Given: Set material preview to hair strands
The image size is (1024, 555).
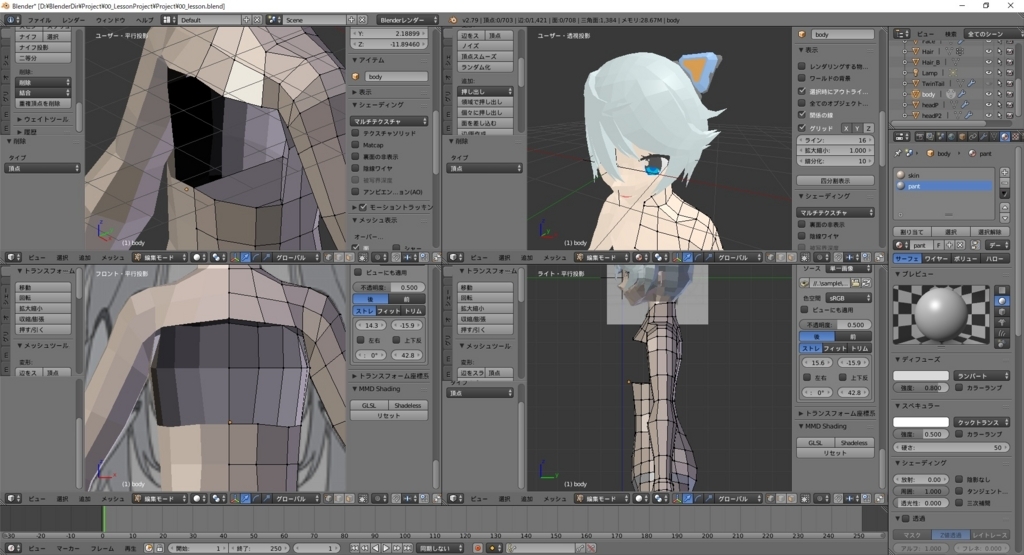Looking at the screenshot, I should tap(1002, 333).
